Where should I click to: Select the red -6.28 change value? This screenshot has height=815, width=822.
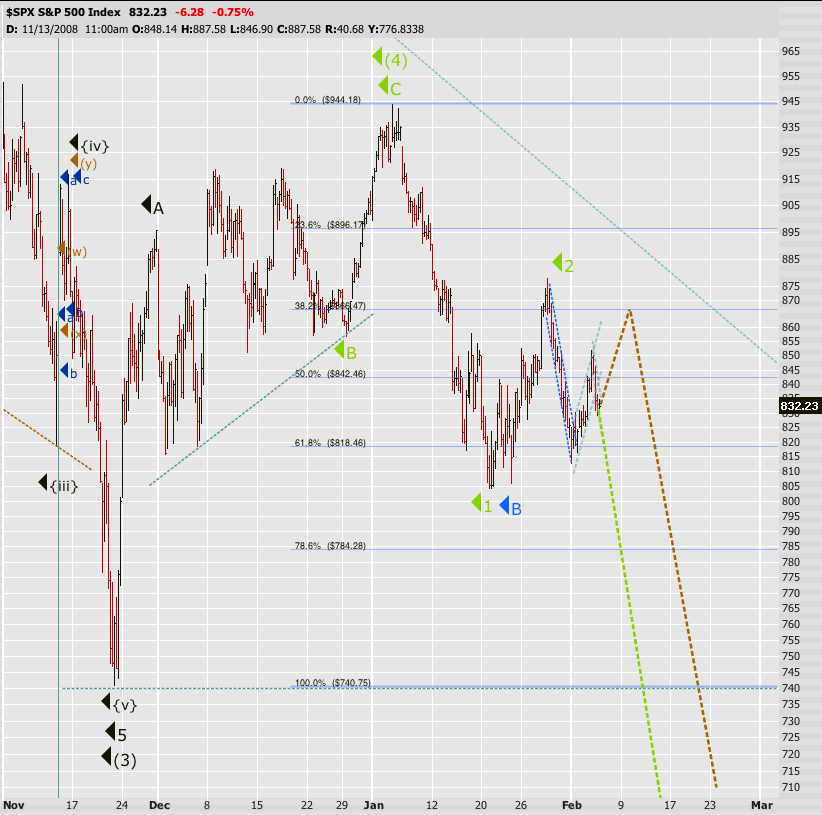(189, 12)
